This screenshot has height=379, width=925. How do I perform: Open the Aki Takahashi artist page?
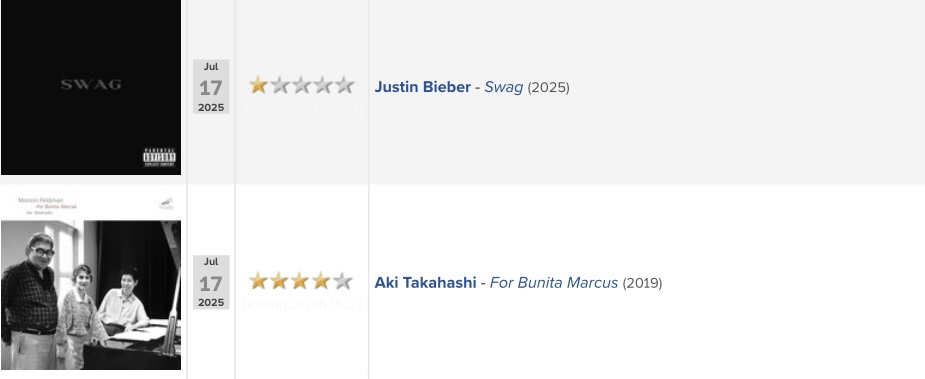(425, 283)
